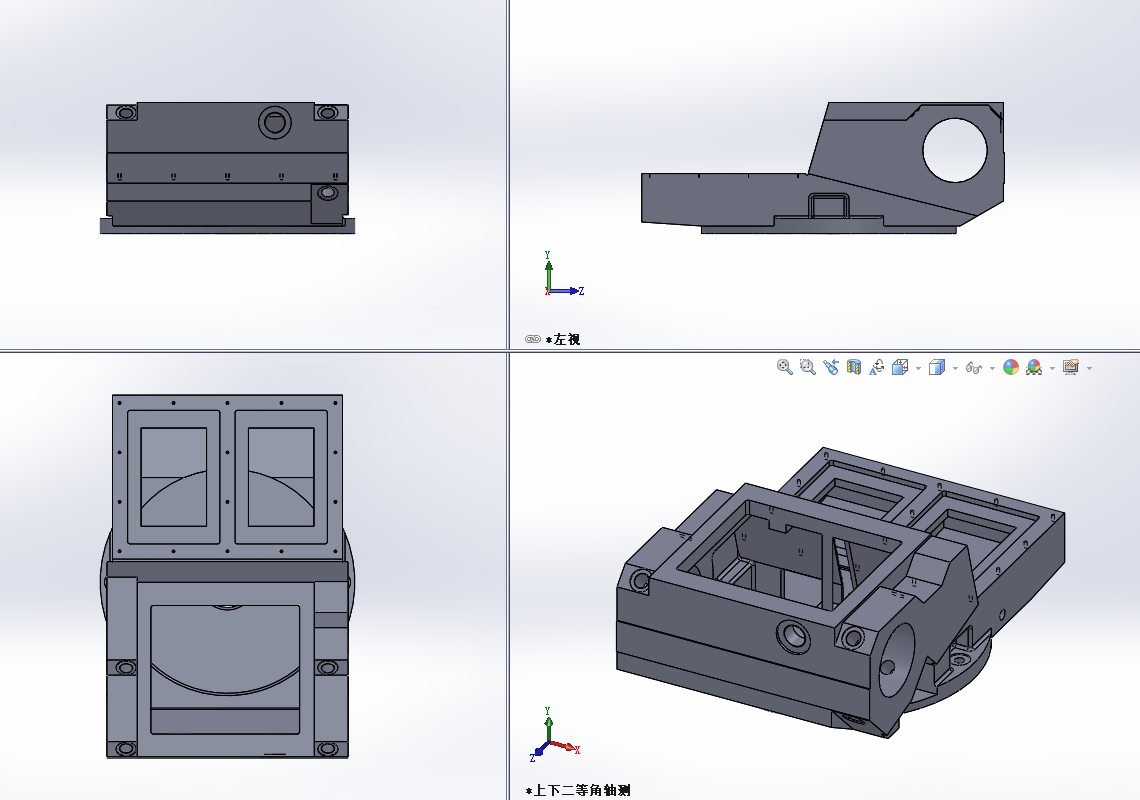1140x800 pixels.
Task: Go back to the Previous View
Action: (x=831, y=367)
